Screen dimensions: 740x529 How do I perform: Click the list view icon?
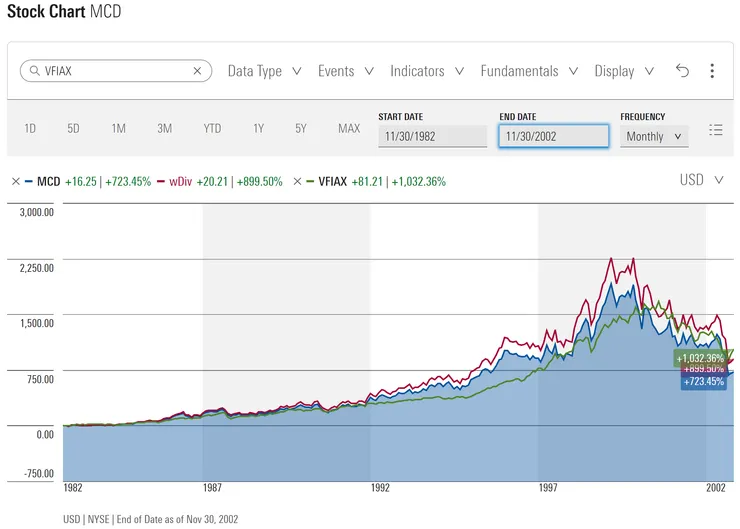coord(715,130)
